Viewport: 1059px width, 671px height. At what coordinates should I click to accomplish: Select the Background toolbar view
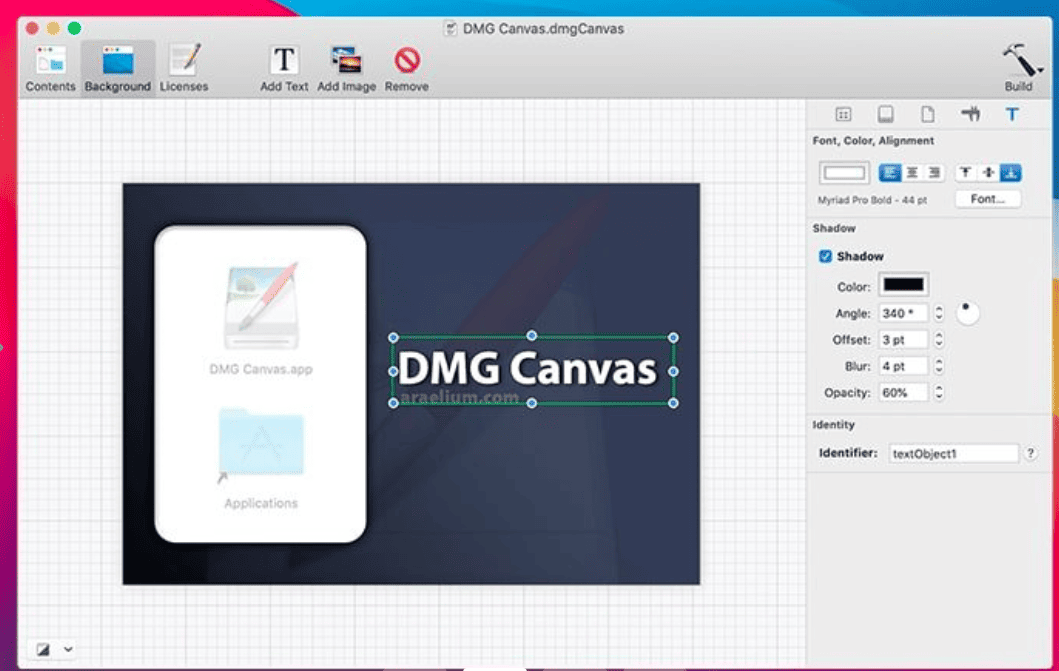coord(118,68)
